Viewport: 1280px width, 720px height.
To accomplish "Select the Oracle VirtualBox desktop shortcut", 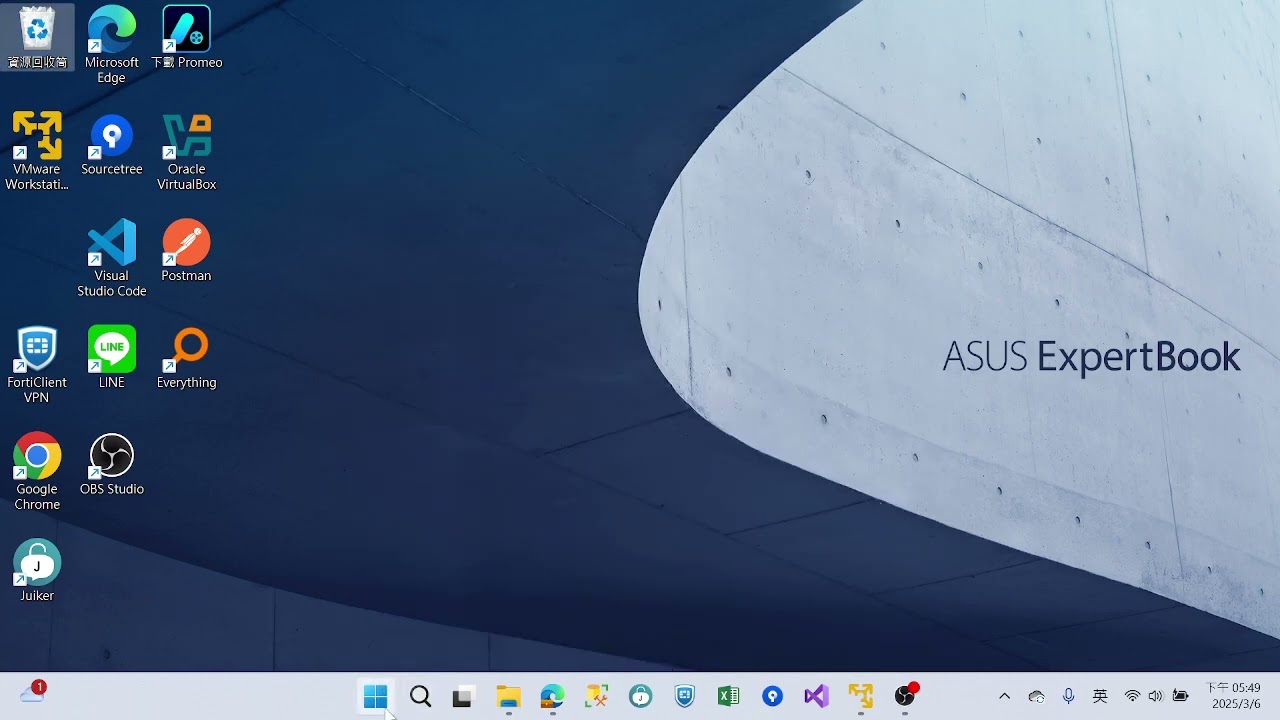I will (x=187, y=152).
